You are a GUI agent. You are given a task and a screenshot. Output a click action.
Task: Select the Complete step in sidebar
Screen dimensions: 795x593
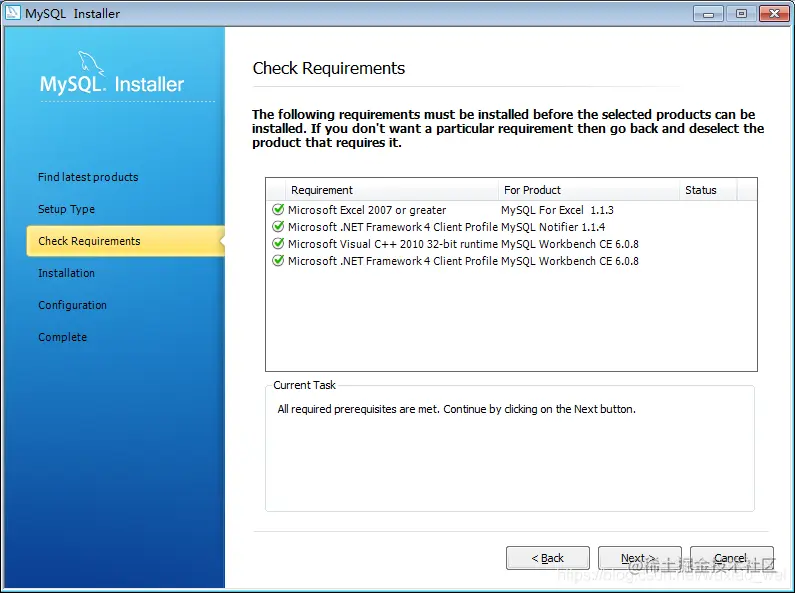[62, 337]
